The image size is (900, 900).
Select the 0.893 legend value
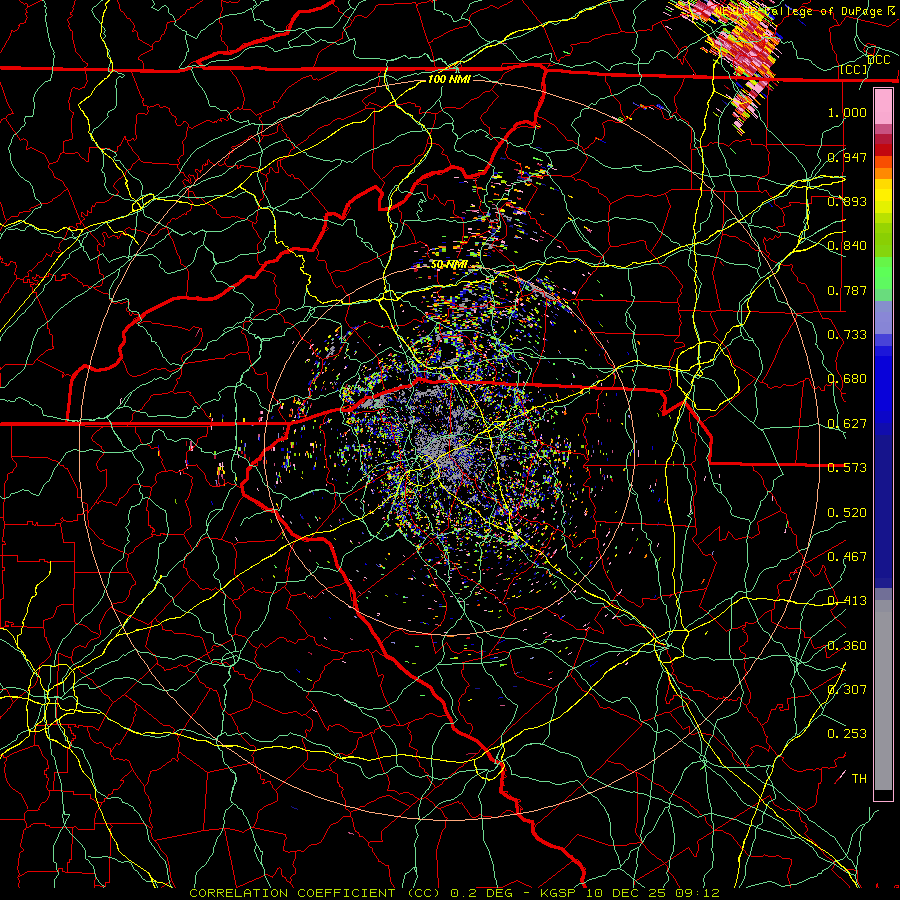point(847,201)
